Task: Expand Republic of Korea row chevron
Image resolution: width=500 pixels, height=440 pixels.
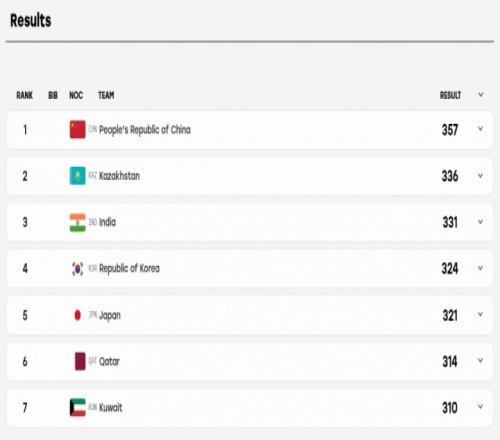Action: 480,268
